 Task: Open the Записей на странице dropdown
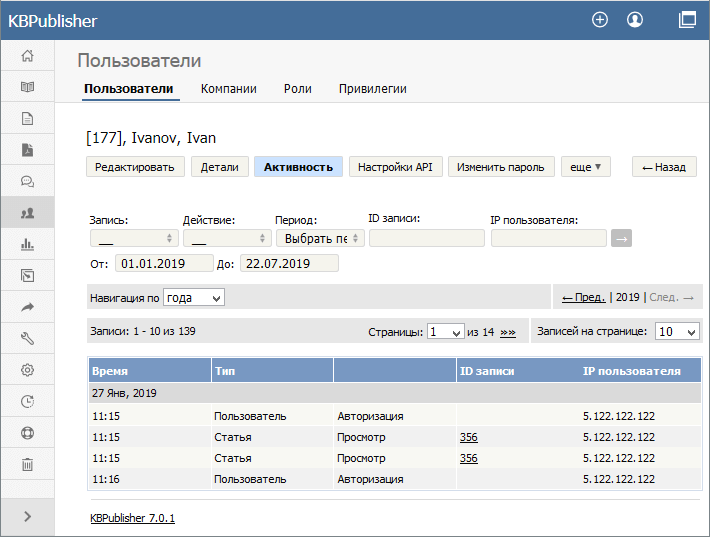(x=678, y=332)
